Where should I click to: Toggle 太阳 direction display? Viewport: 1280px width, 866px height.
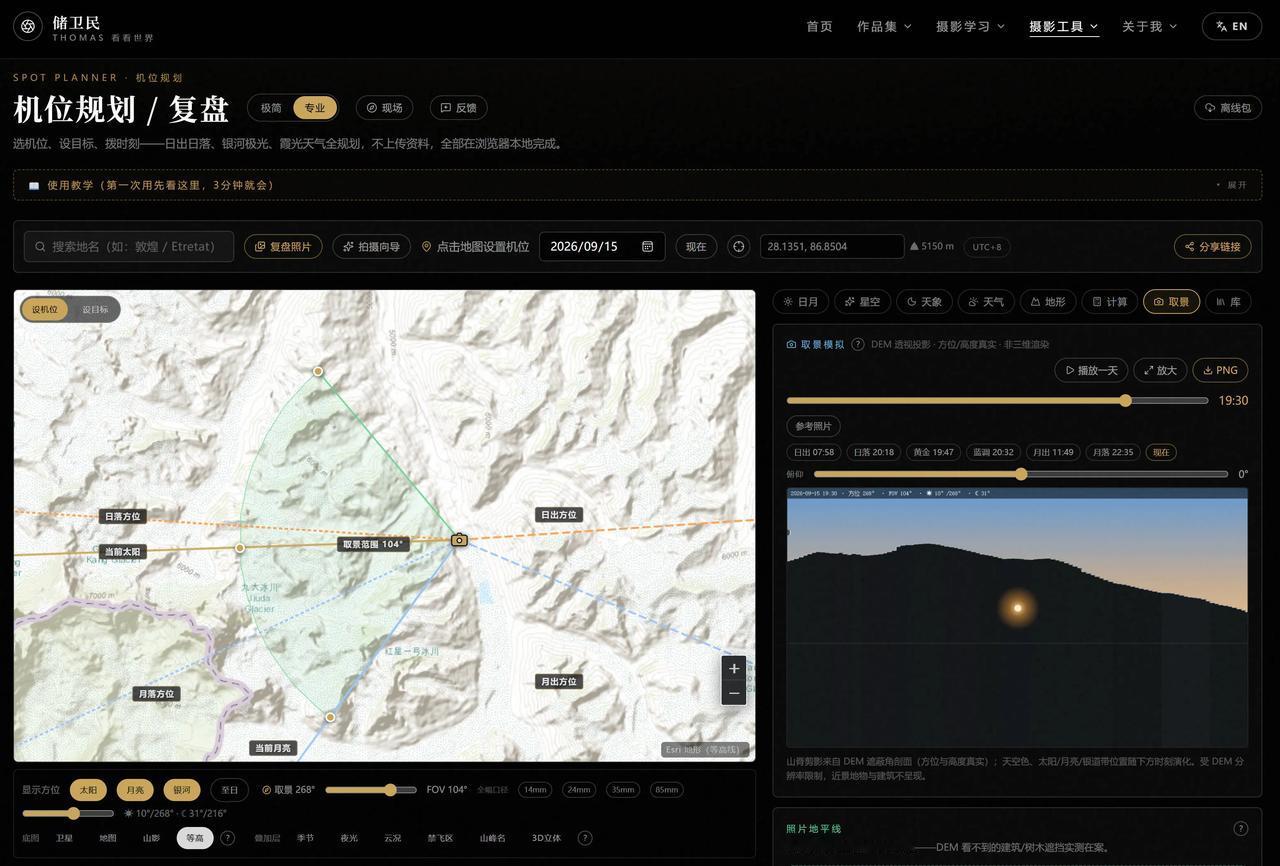click(88, 790)
